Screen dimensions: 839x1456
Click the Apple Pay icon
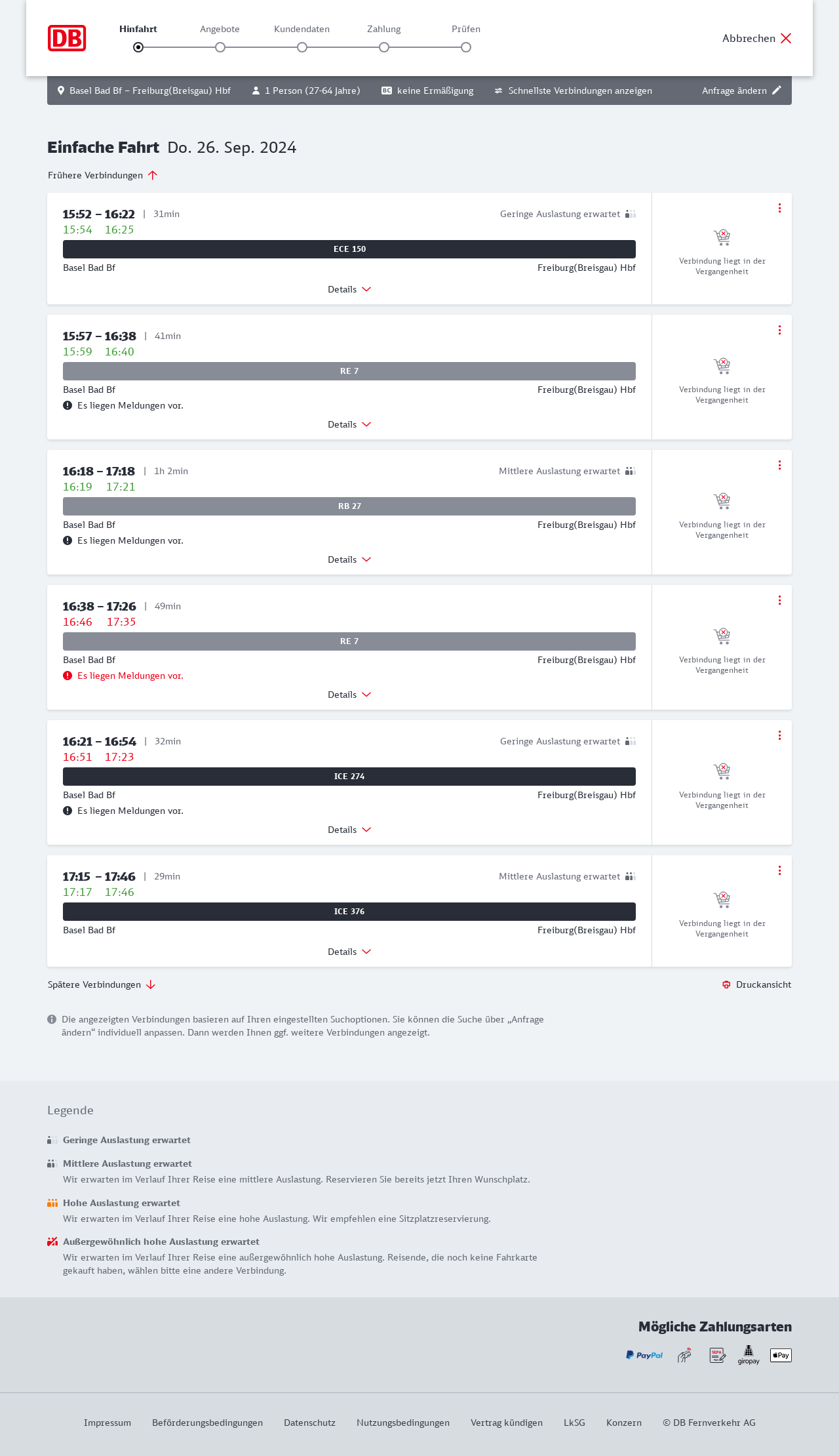pos(781,1355)
